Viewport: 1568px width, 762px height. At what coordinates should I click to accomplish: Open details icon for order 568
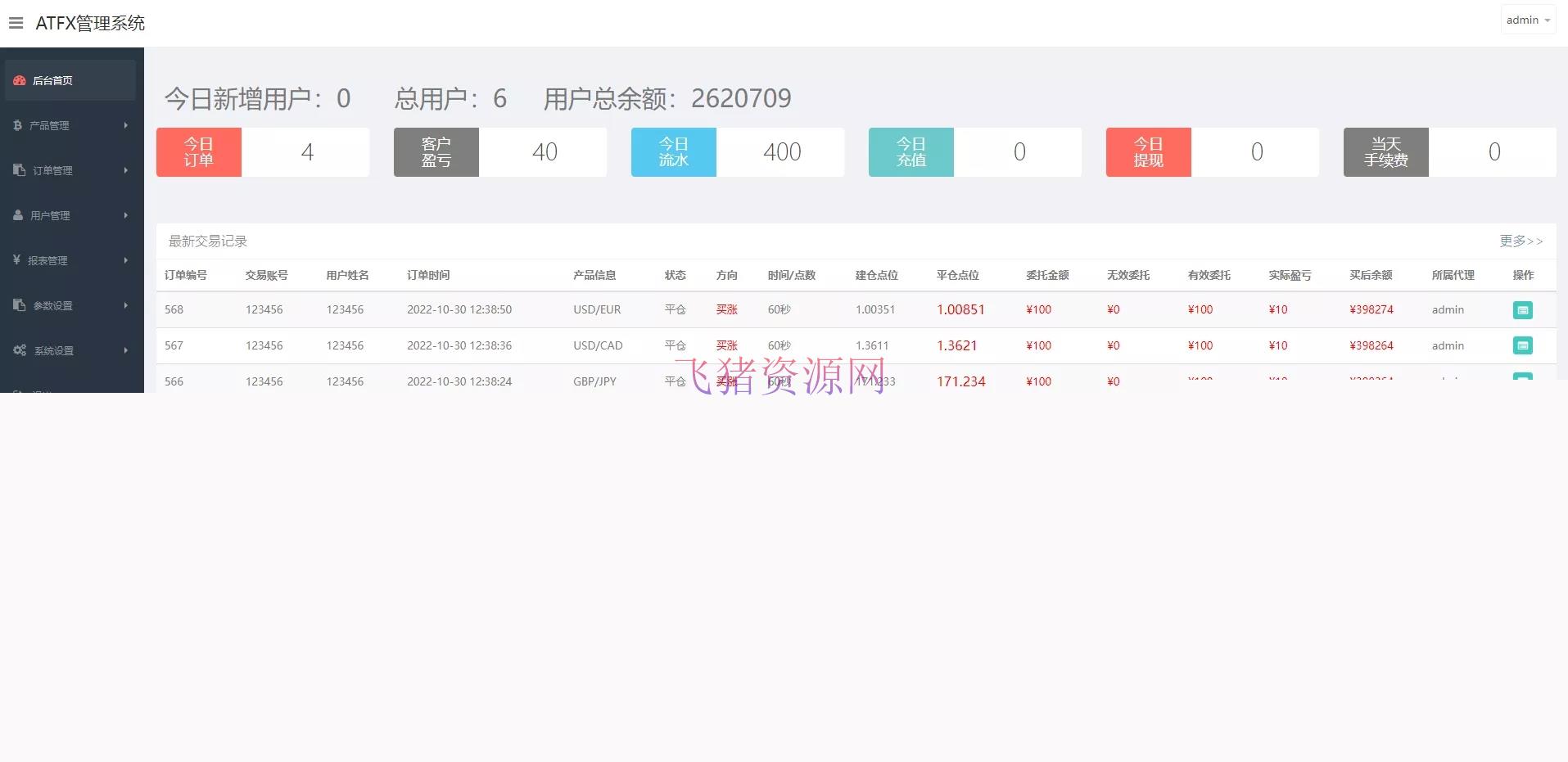pos(1522,309)
